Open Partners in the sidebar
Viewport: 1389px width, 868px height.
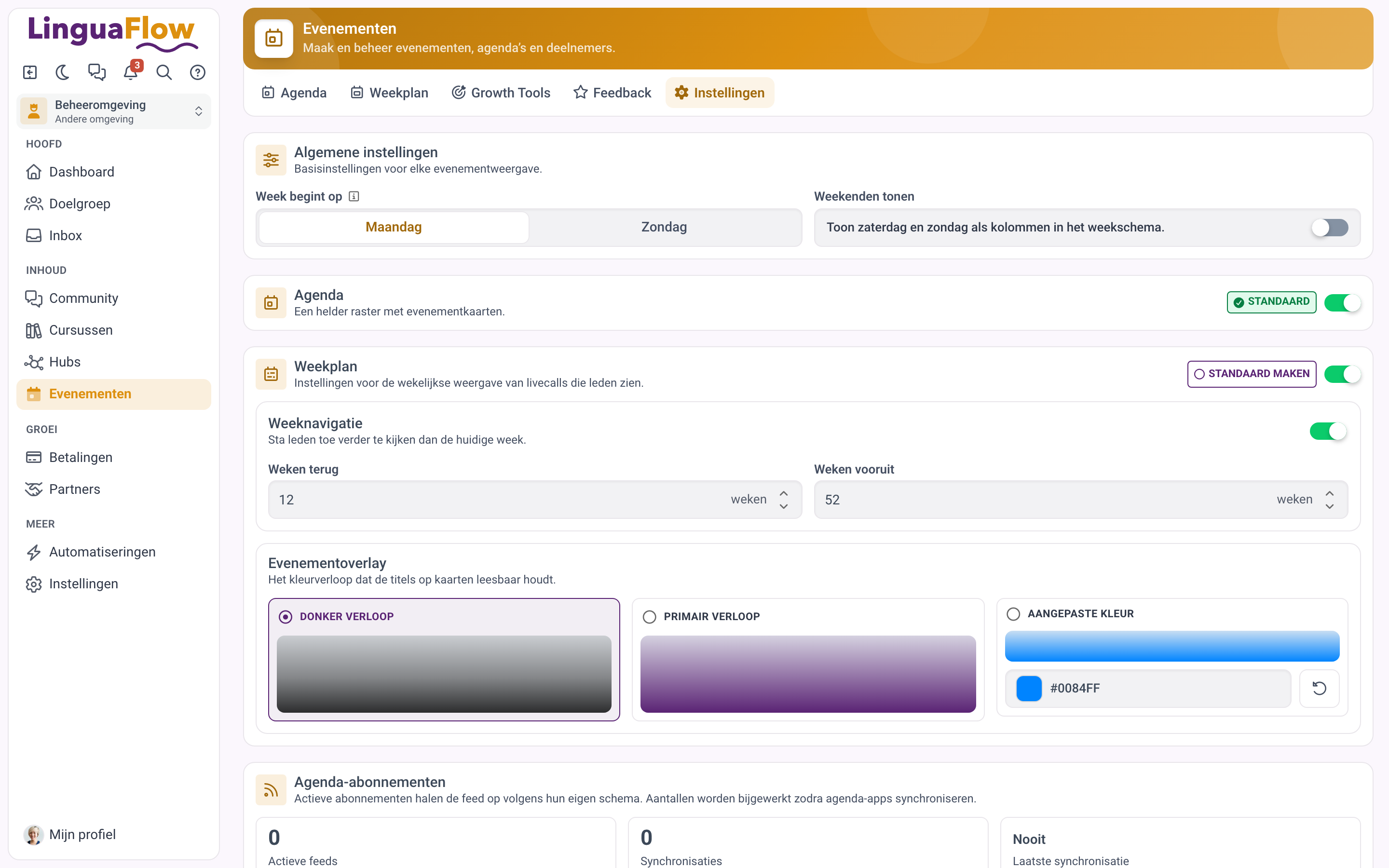[x=114, y=489]
